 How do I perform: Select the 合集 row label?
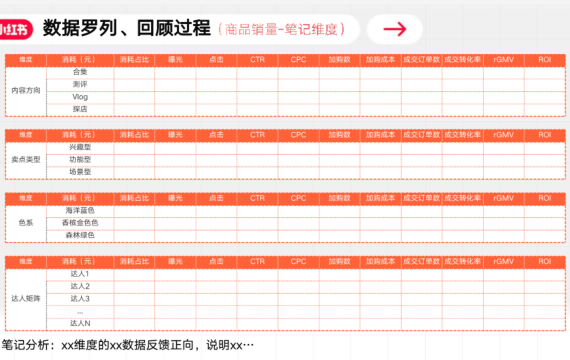point(80,72)
